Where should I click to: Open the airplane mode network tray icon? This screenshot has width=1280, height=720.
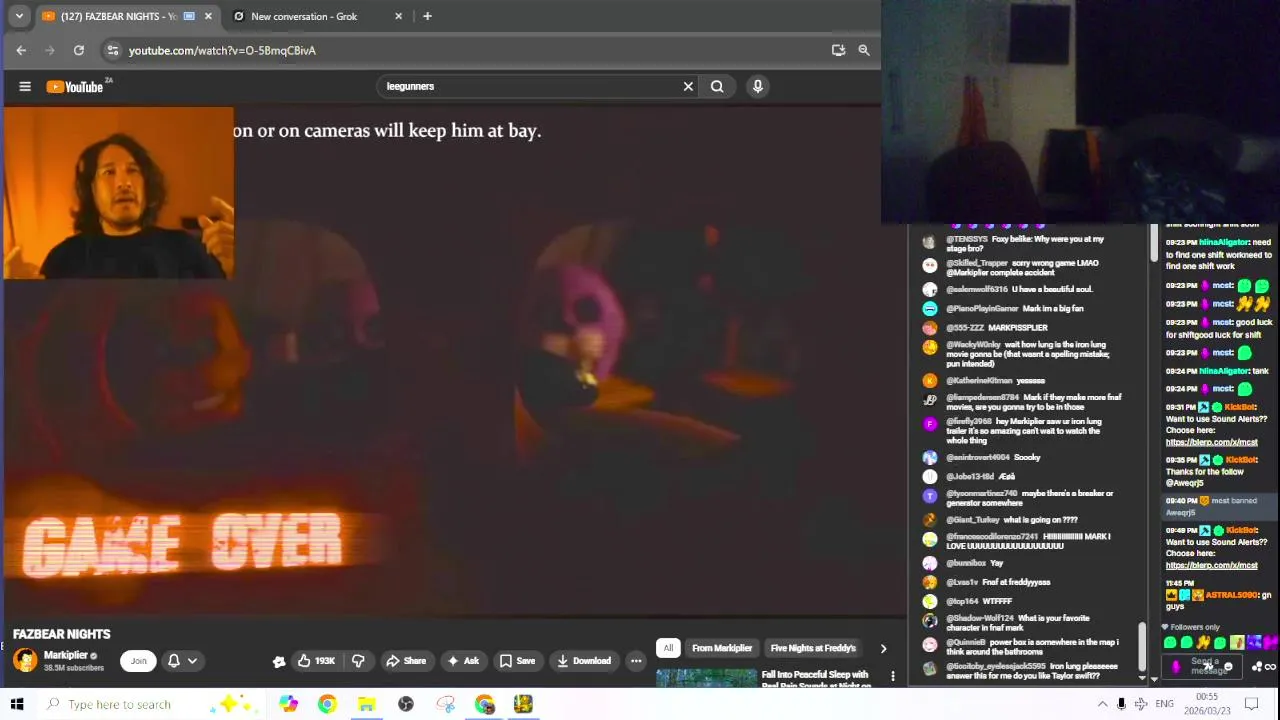coord(1142,704)
